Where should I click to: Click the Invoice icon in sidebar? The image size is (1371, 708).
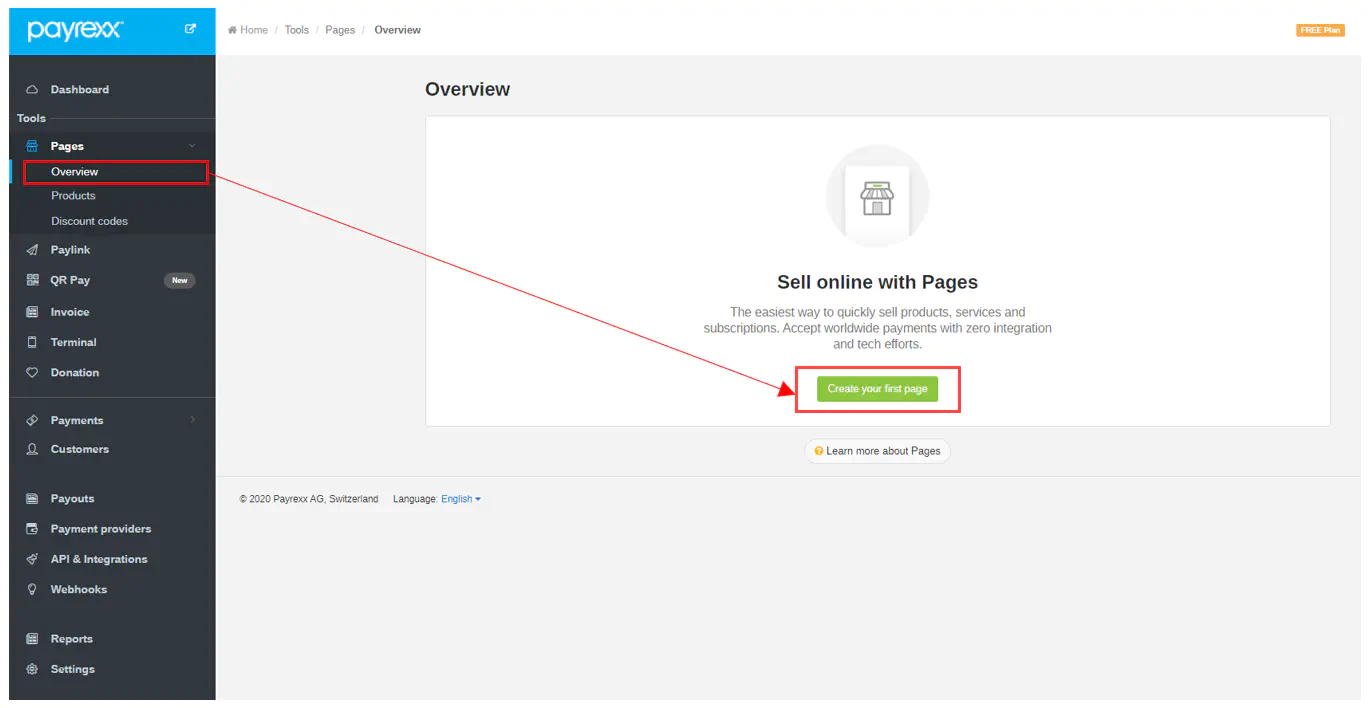32,312
